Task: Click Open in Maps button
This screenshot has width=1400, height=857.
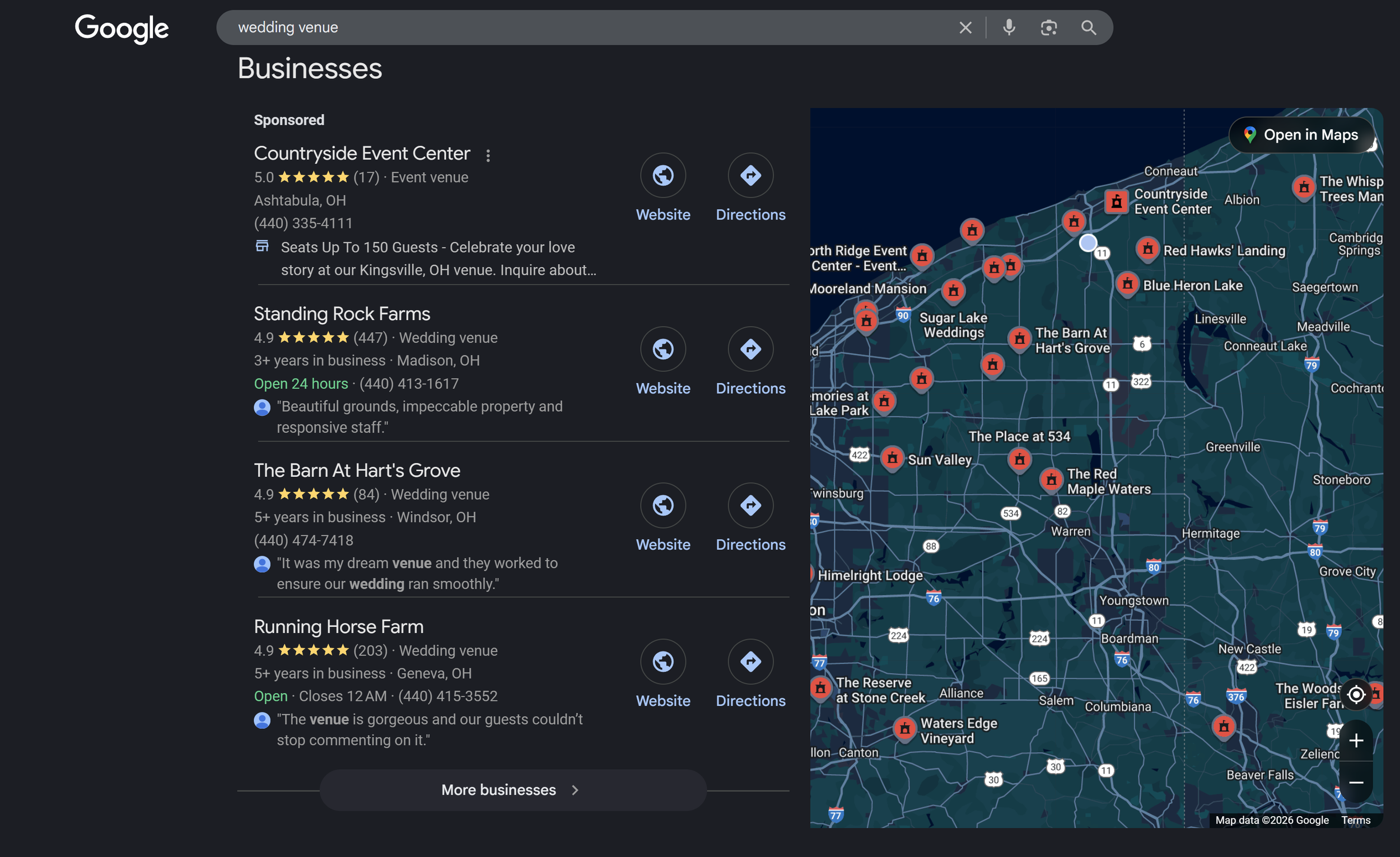Action: coord(1301,135)
